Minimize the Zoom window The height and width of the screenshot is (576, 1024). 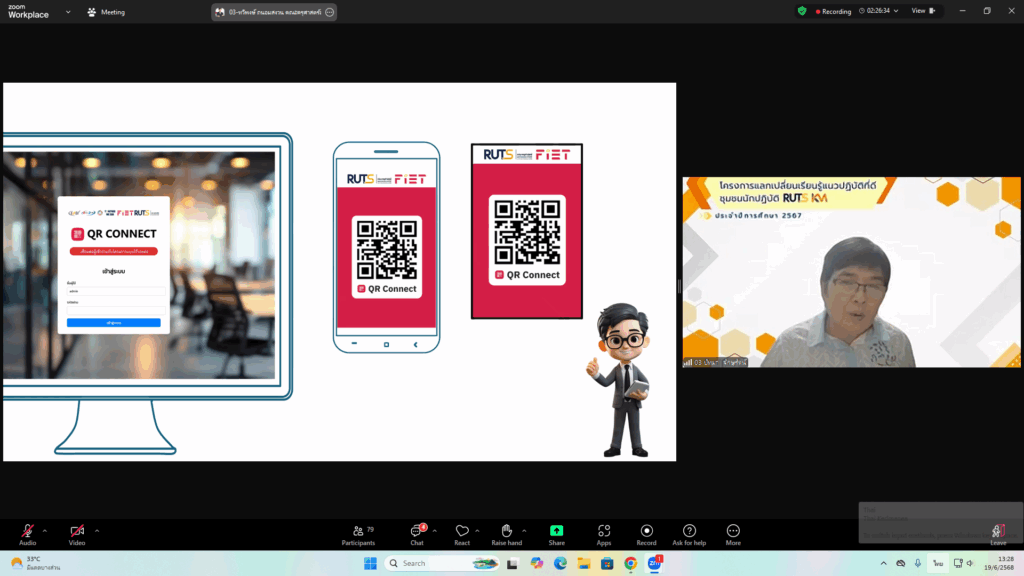click(963, 11)
